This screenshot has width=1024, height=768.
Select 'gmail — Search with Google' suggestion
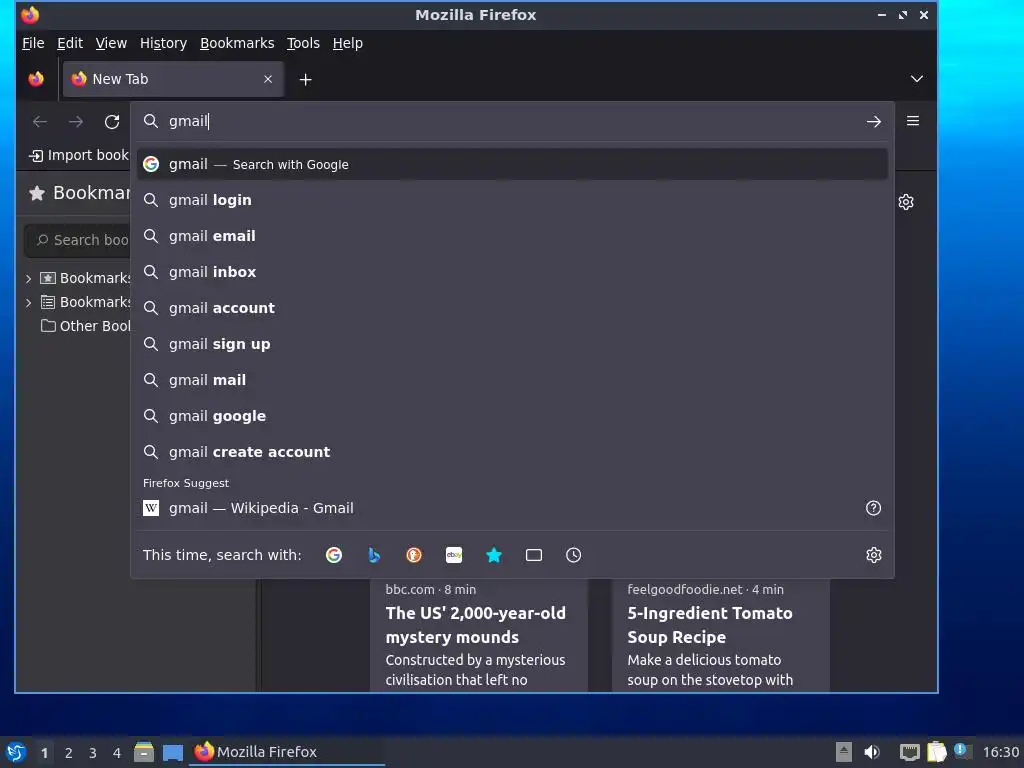pyautogui.click(x=512, y=164)
